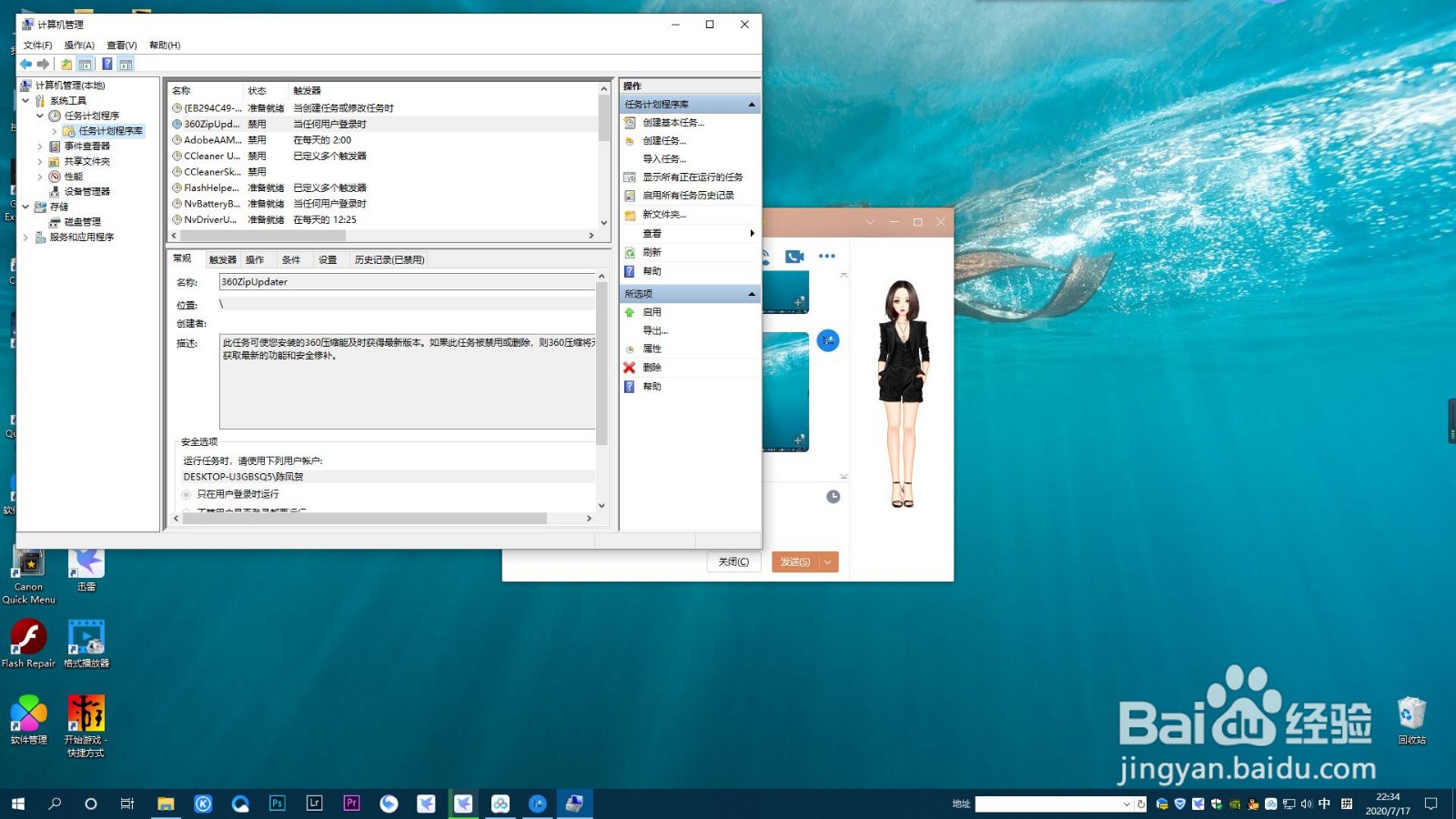Go back using the toolbar back arrow

click(x=25, y=64)
